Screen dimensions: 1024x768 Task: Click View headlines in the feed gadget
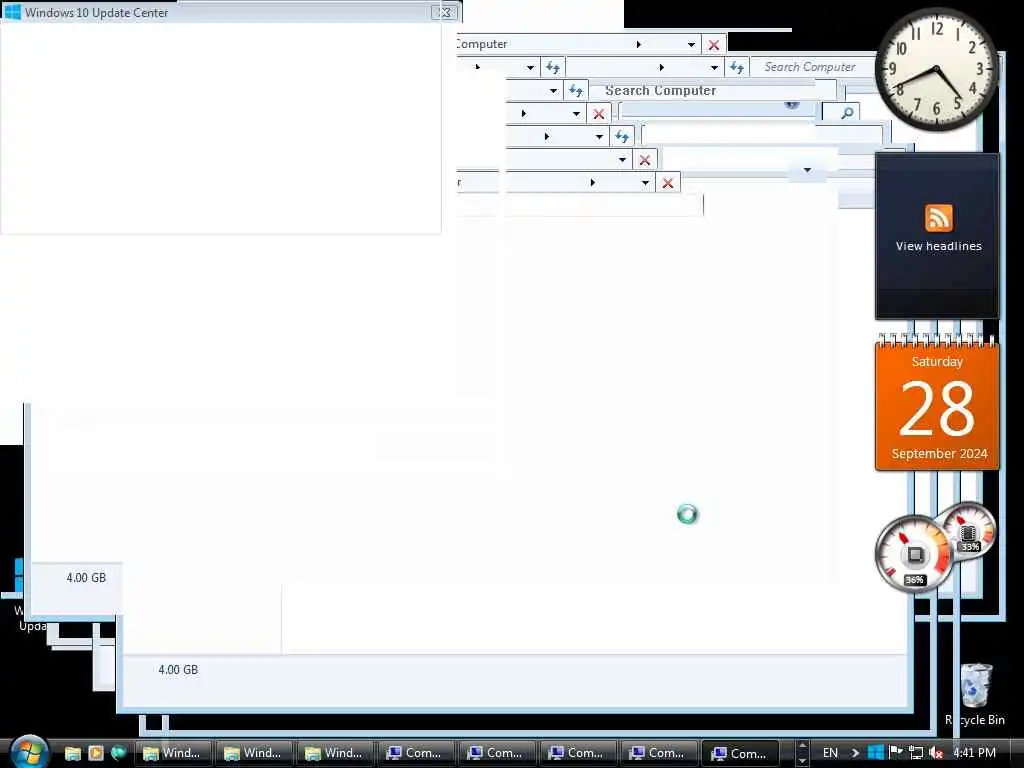(x=938, y=246)
